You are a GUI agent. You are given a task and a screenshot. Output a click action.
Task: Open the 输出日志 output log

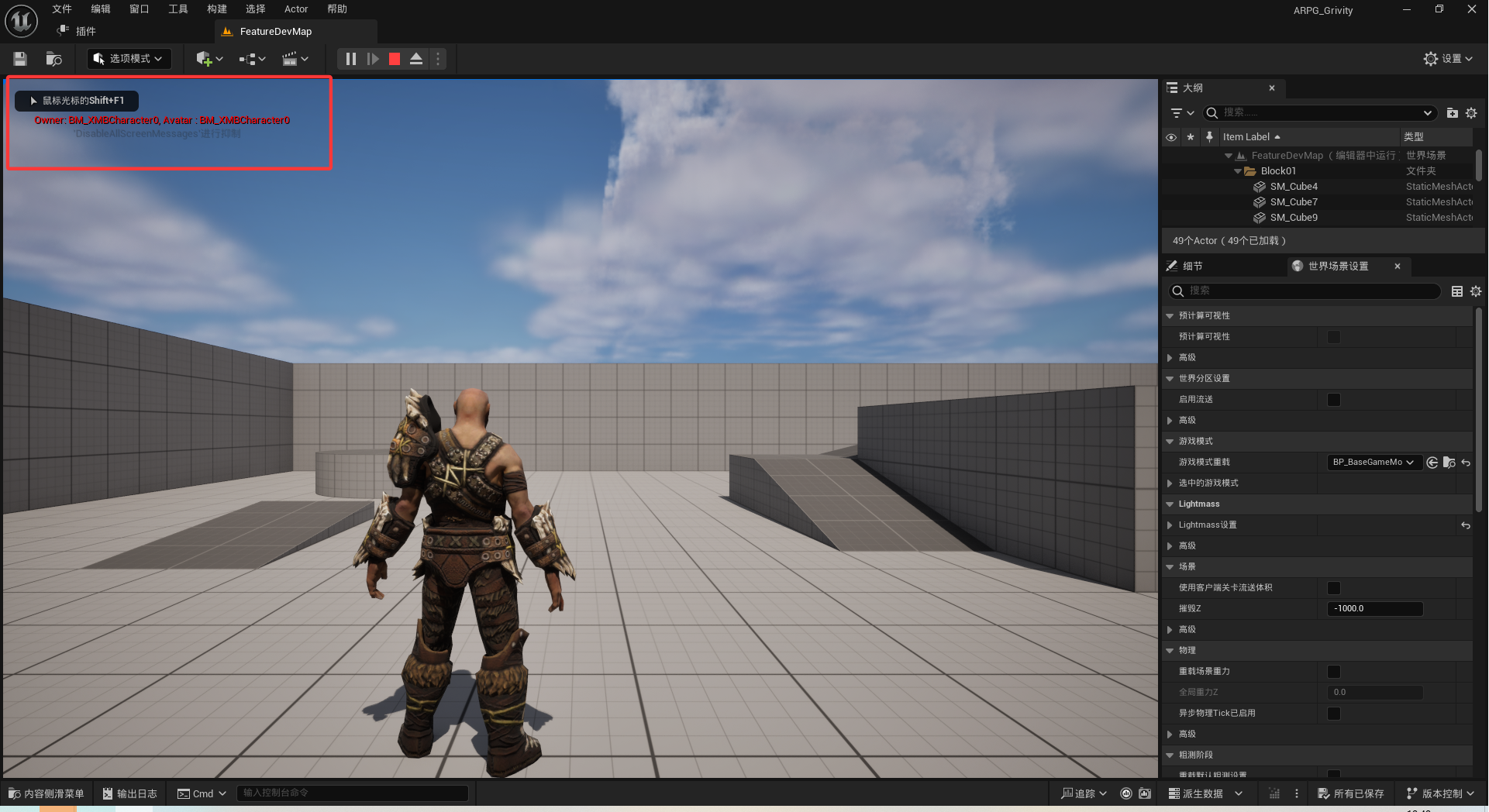click(130, 794)
